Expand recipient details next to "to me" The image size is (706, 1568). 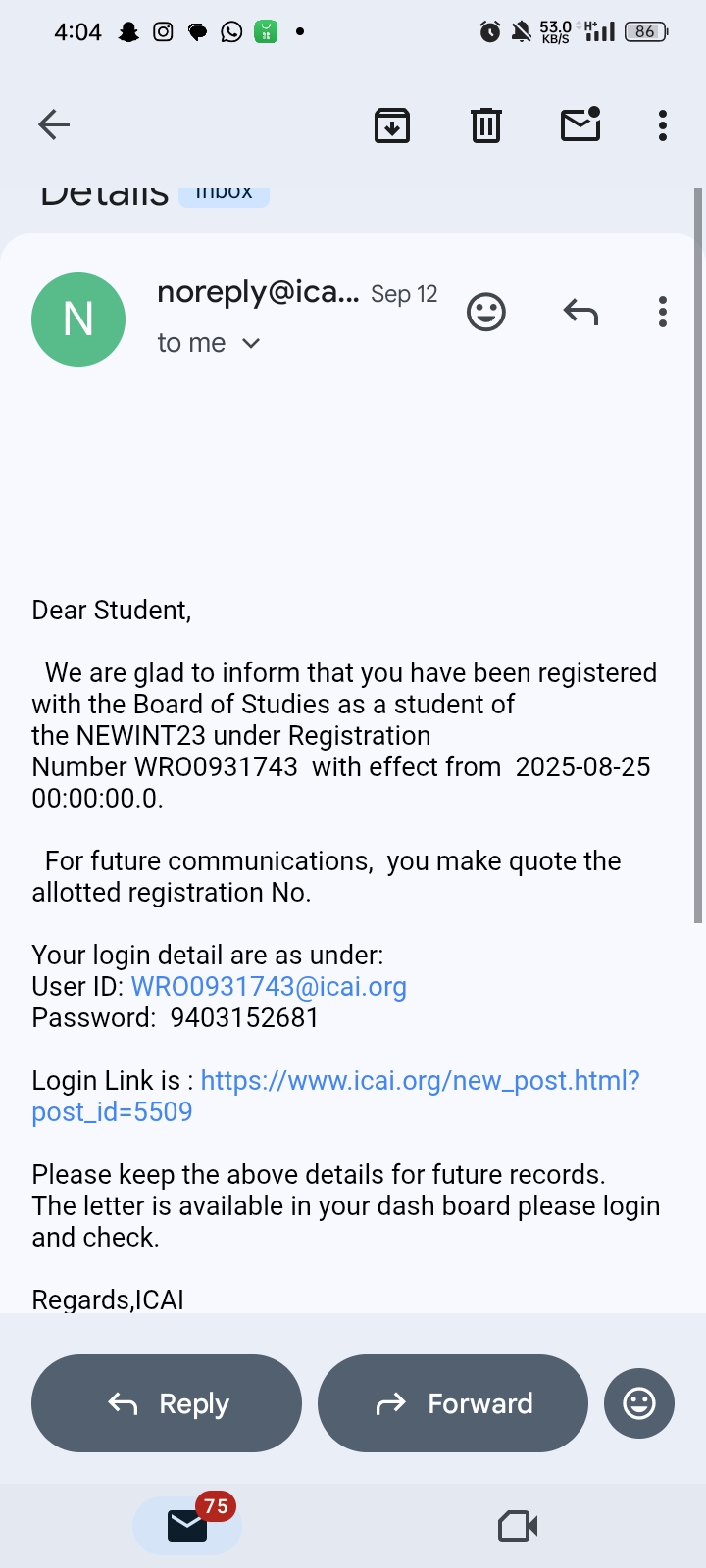(251, 343)
